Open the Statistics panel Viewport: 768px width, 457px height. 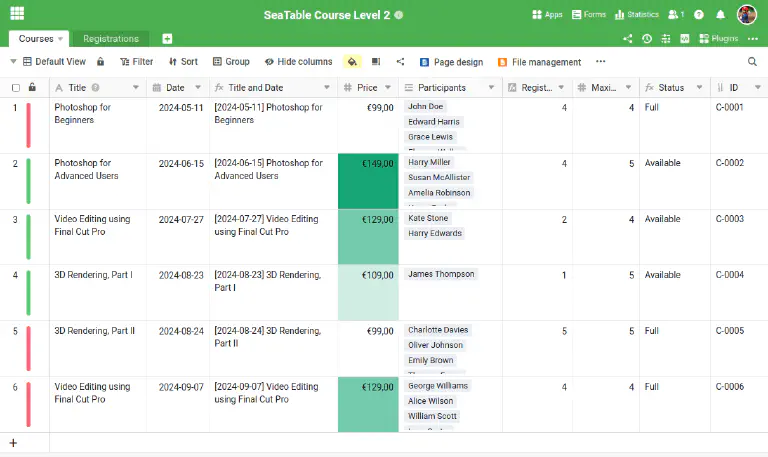tap(636, 15)
